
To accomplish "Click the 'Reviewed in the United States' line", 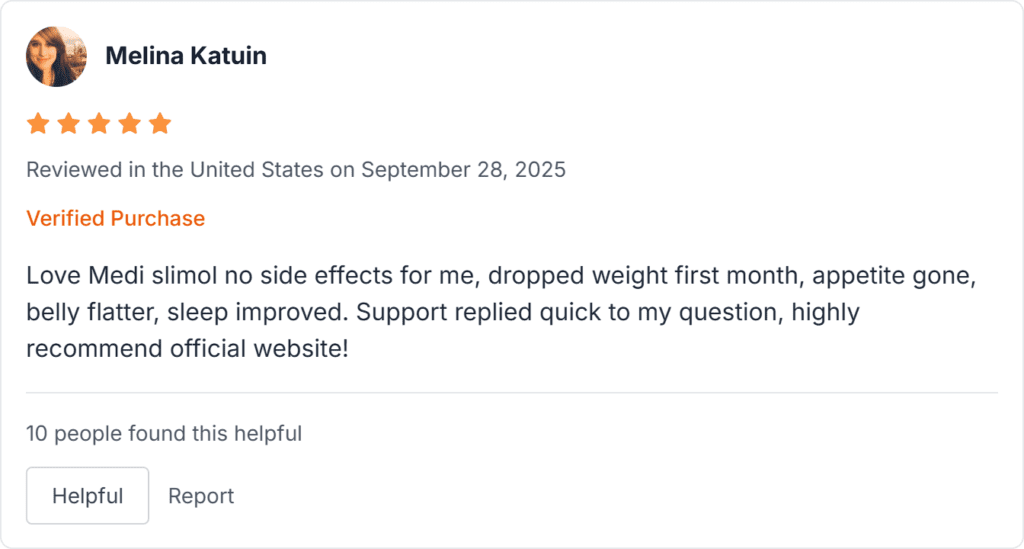I will [x=175, y=169].
